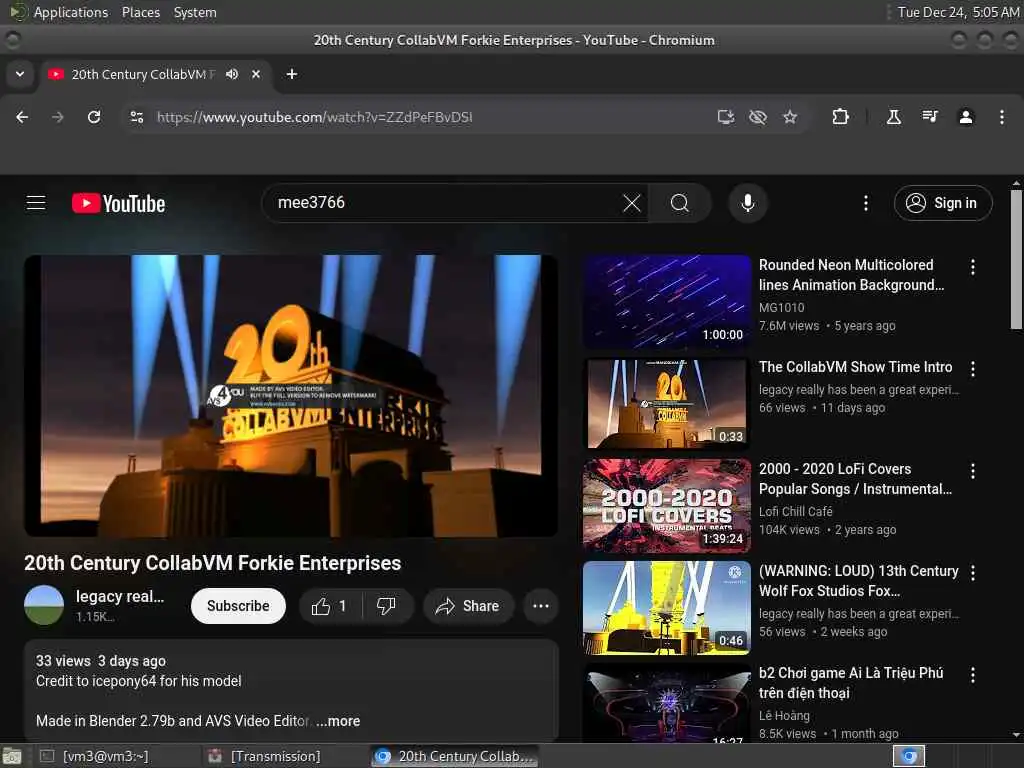Like the video with thumbs up
The image size is (1024, 768).
point(330,606)
